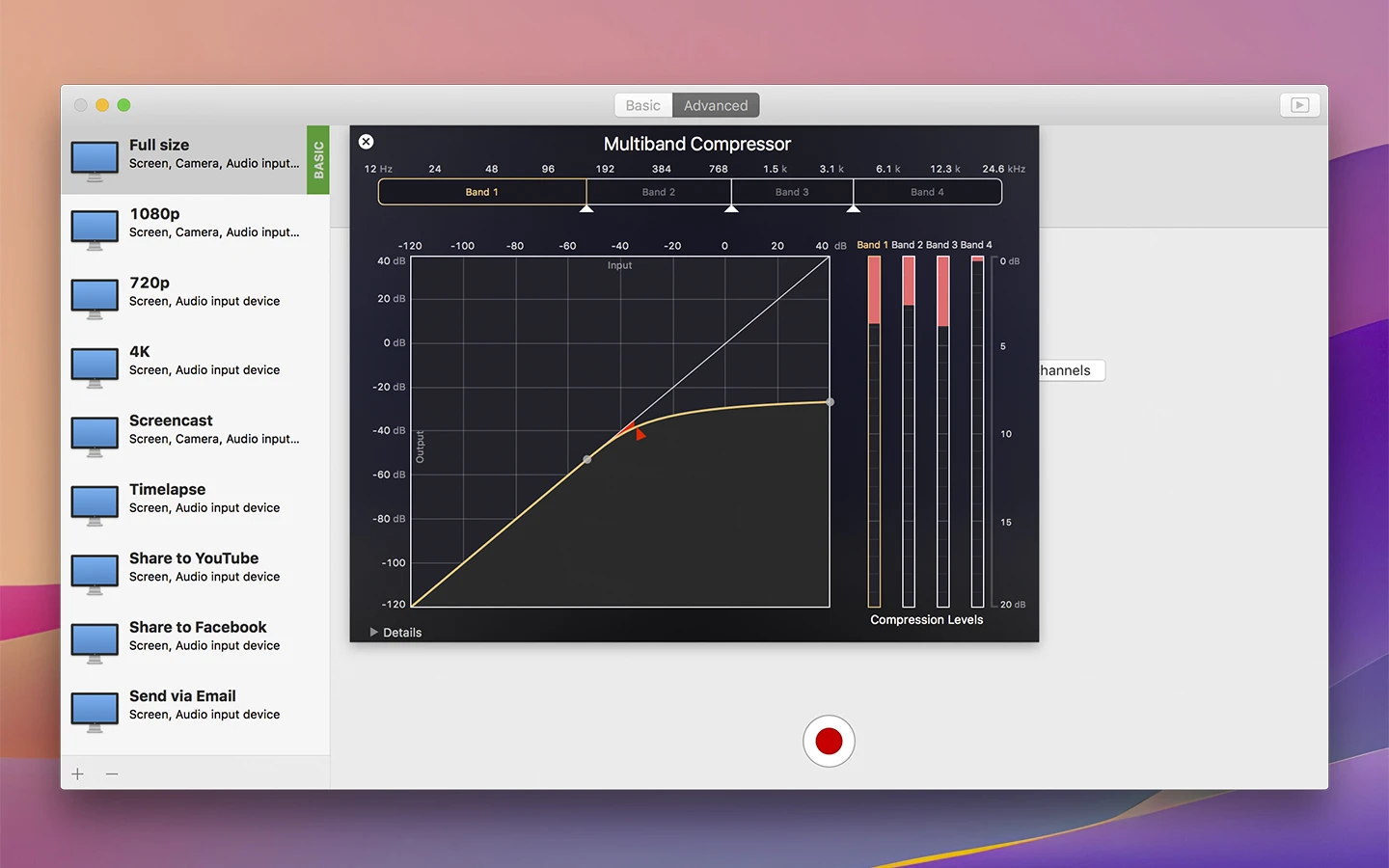Screen dimensions: 1389x868
Task: Open the preview window icon top right
Action: pos(1299,105)
